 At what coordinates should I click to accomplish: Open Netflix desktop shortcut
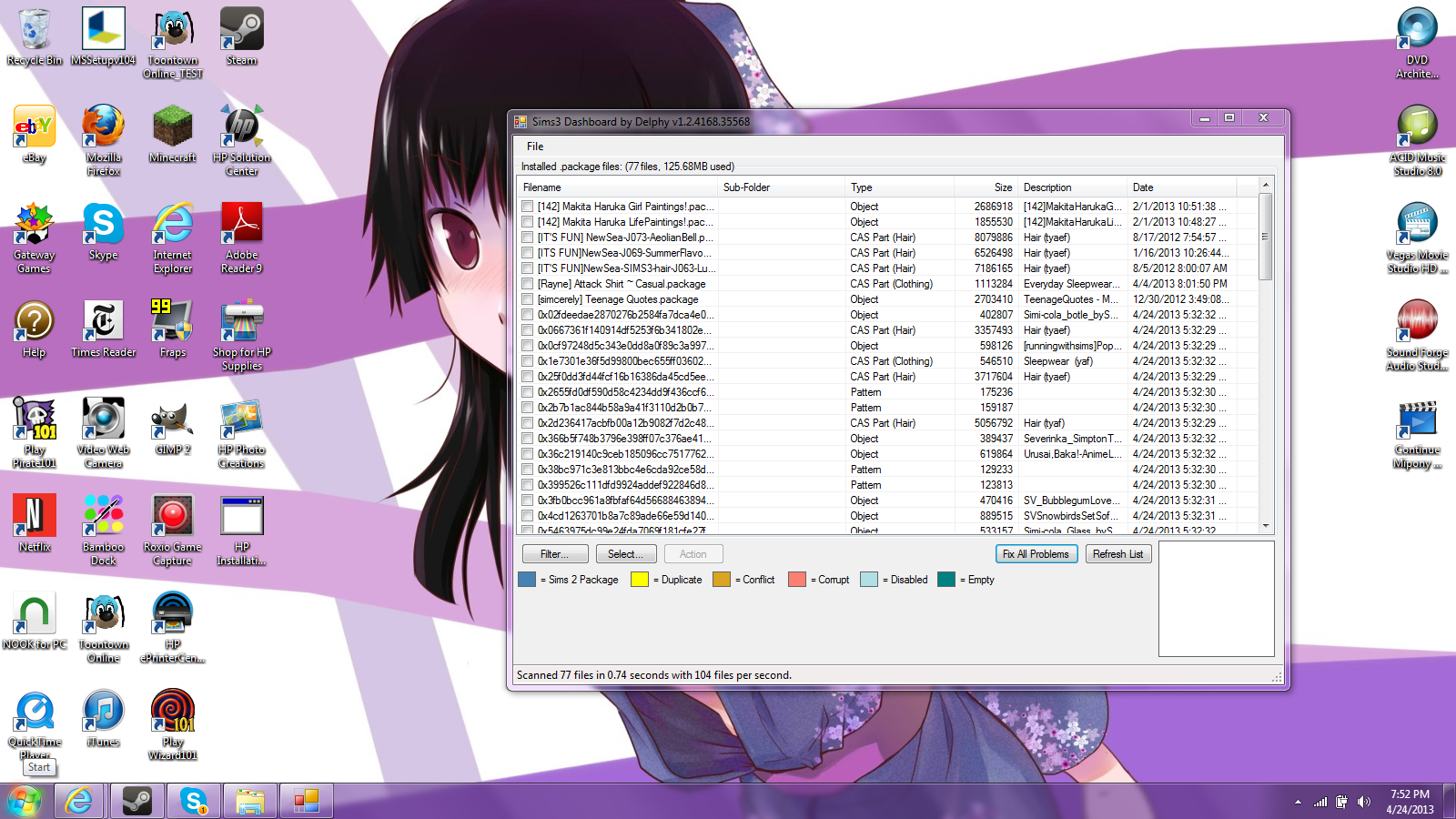[35, 523]
